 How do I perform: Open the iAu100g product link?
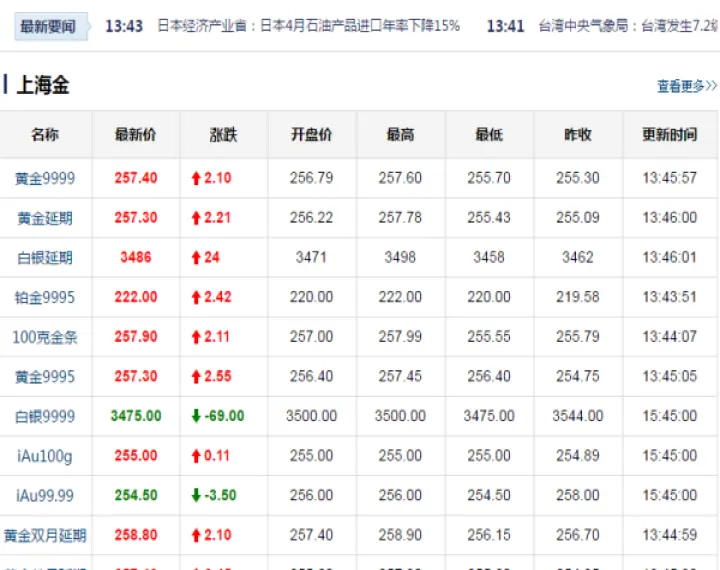(45, 456)
